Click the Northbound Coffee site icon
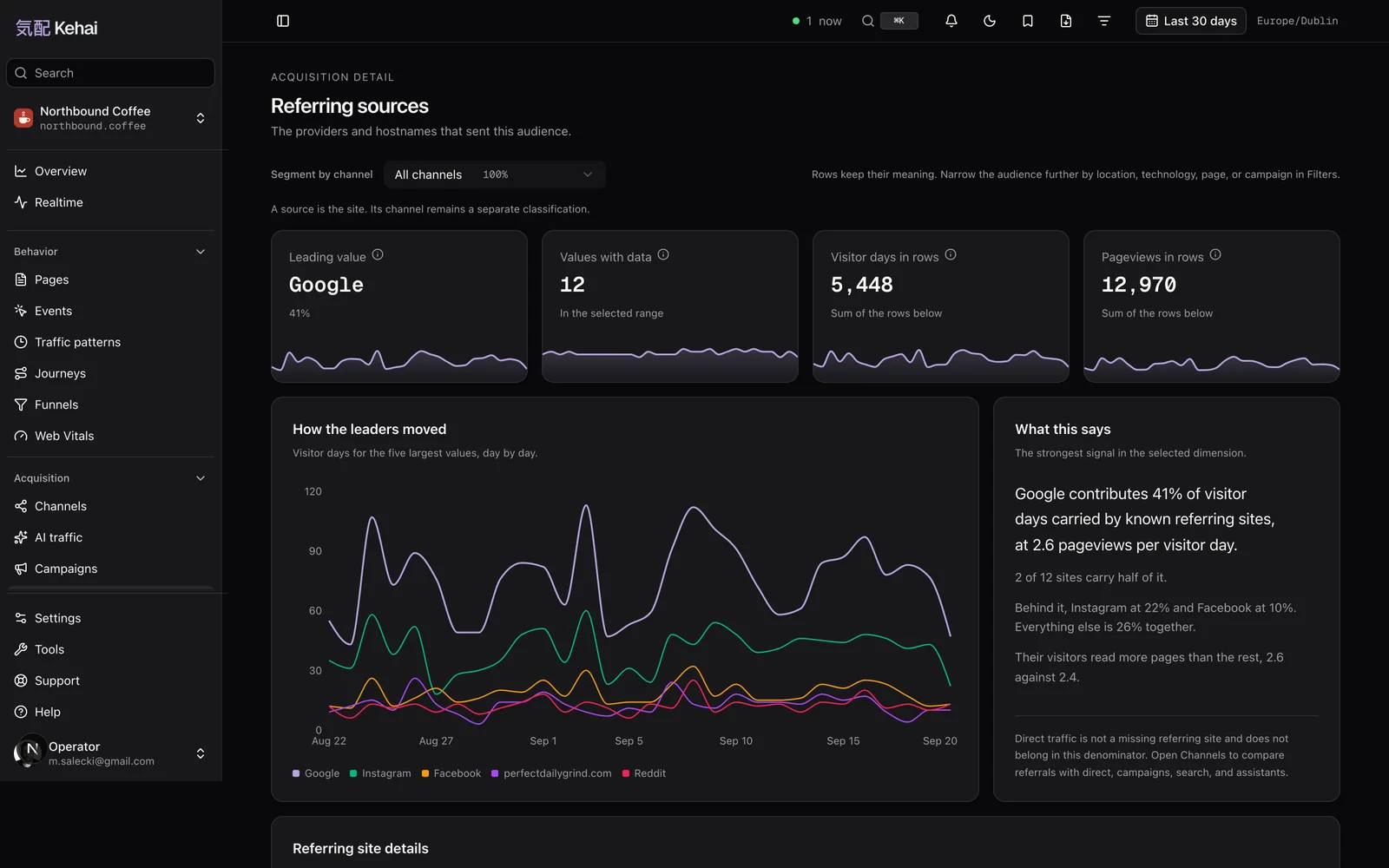 click(x=23, y=118)
